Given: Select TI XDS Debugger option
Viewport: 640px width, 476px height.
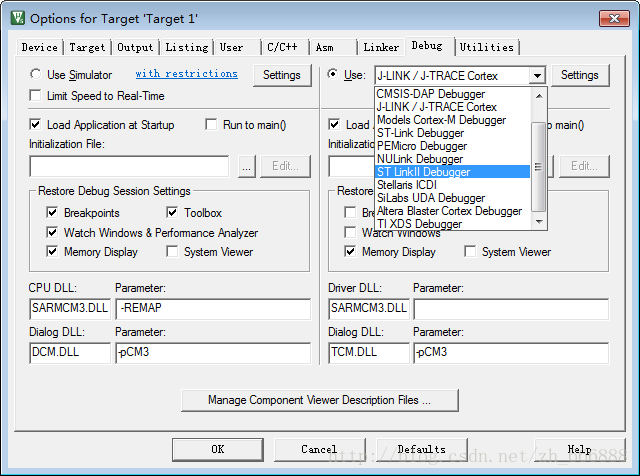Looking at the screenshot, I should coord(453,224).
